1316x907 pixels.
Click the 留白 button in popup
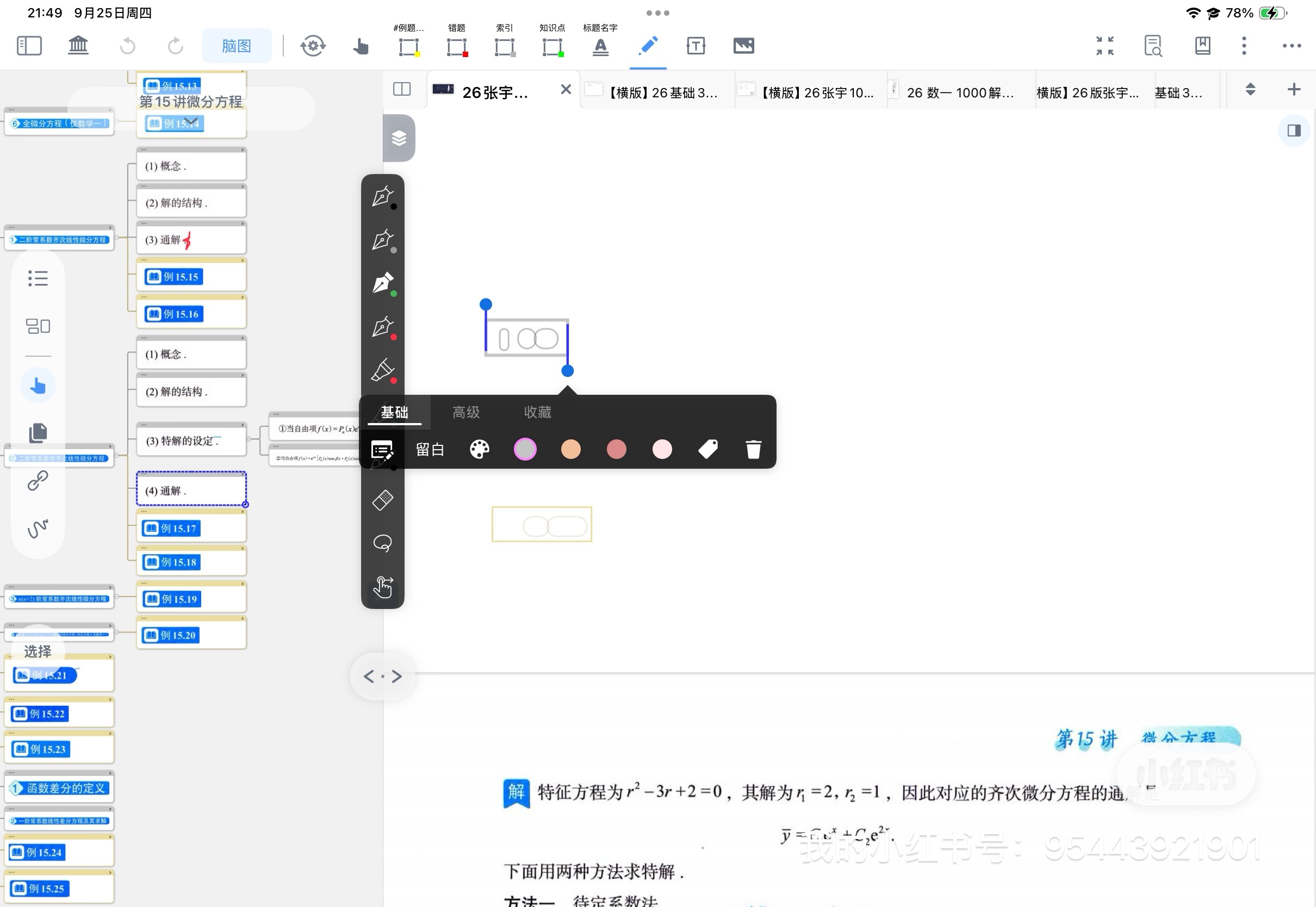coord(430,450)
